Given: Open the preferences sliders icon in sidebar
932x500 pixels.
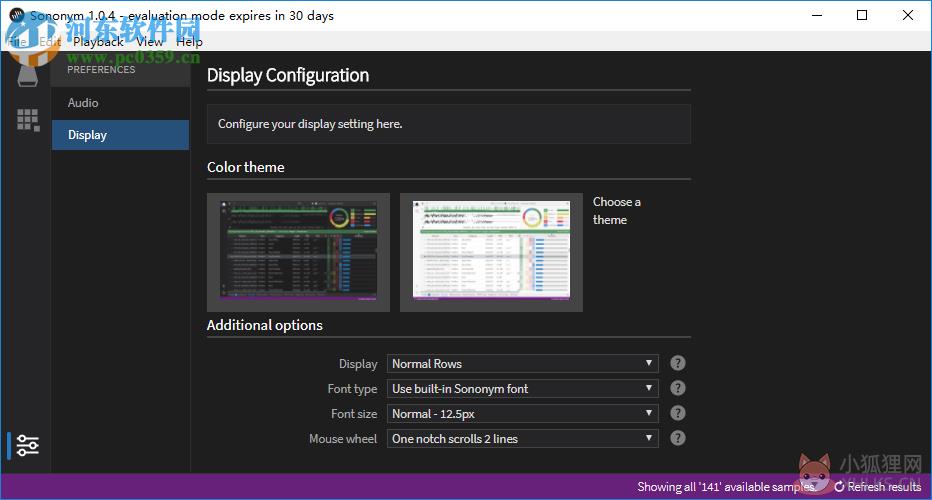Looking at the screenshot, I should point(27,445).
